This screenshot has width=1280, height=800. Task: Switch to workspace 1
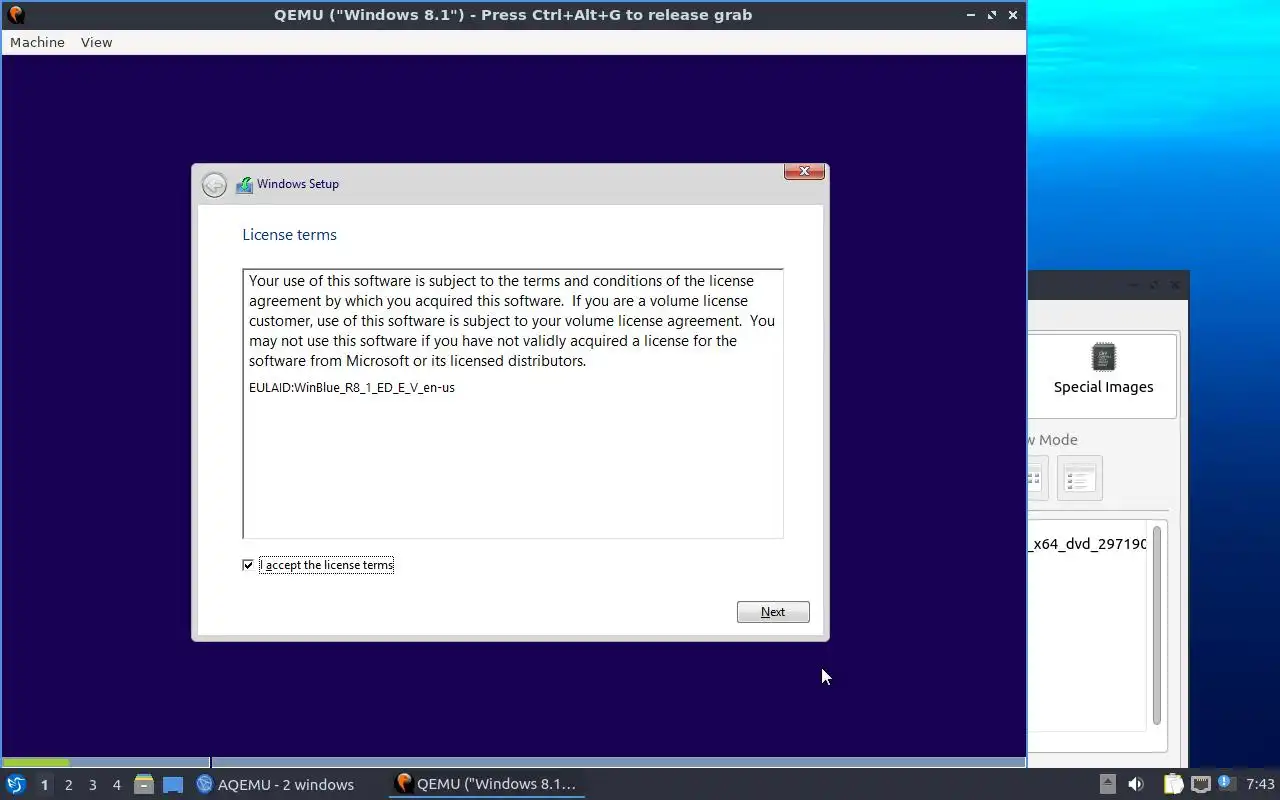click(x=44, y=785)
